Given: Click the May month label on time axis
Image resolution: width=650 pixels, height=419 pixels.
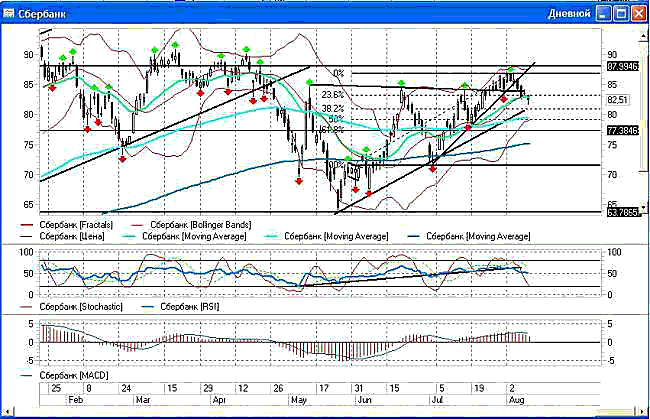Looking at the screenshot, I should [298, 400].
